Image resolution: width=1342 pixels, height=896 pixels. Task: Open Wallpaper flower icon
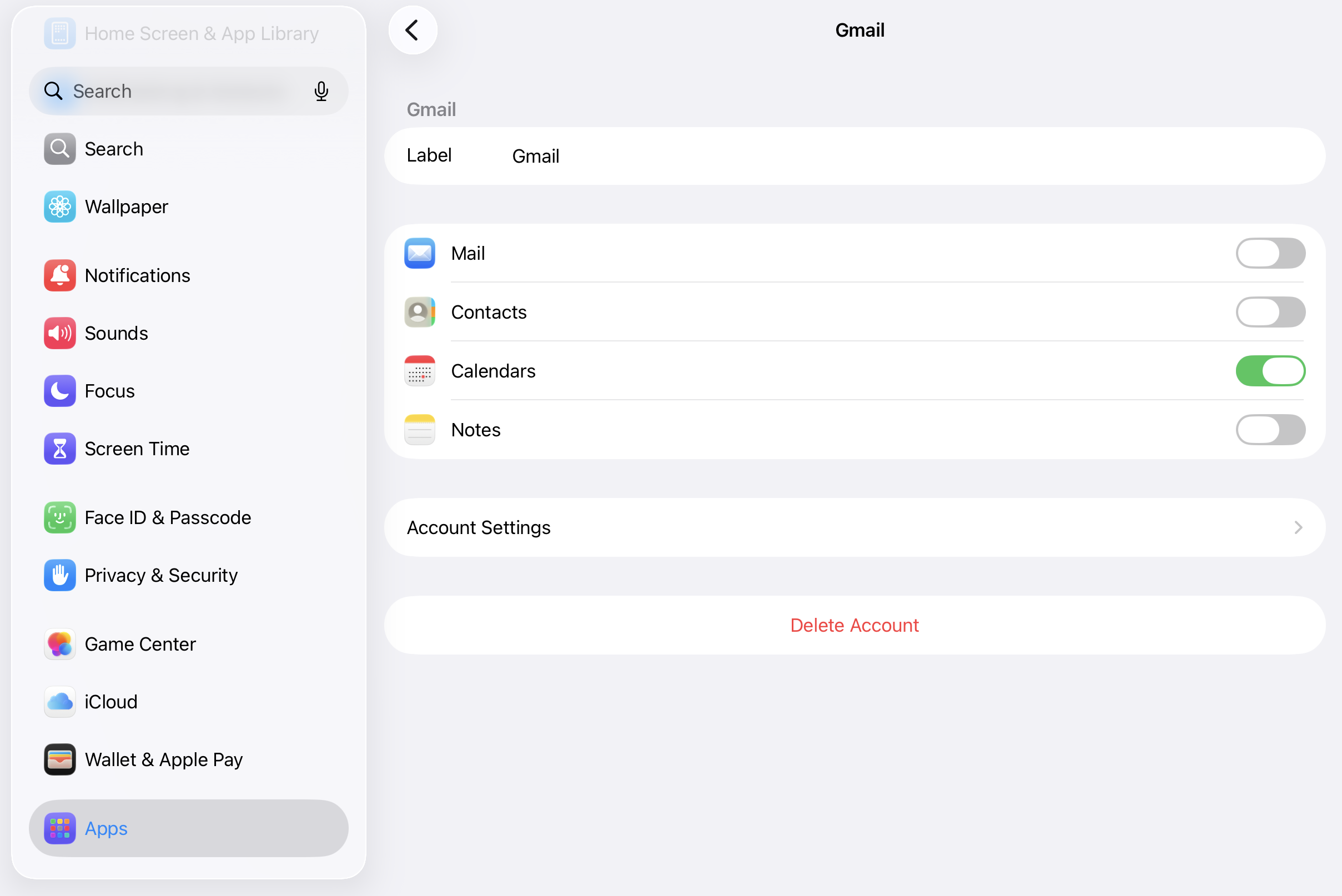[x=60, y=207]
